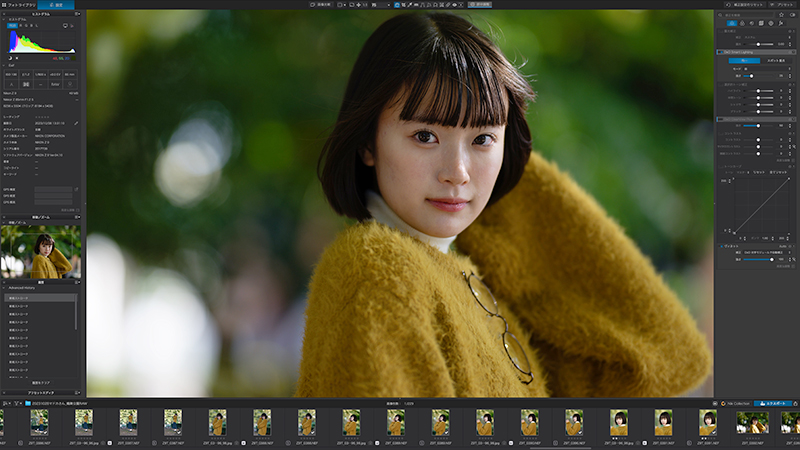Screen dimensions: 800x450
Task: Open the side-by-side view mode dropdown
Action: pos(342,5)
